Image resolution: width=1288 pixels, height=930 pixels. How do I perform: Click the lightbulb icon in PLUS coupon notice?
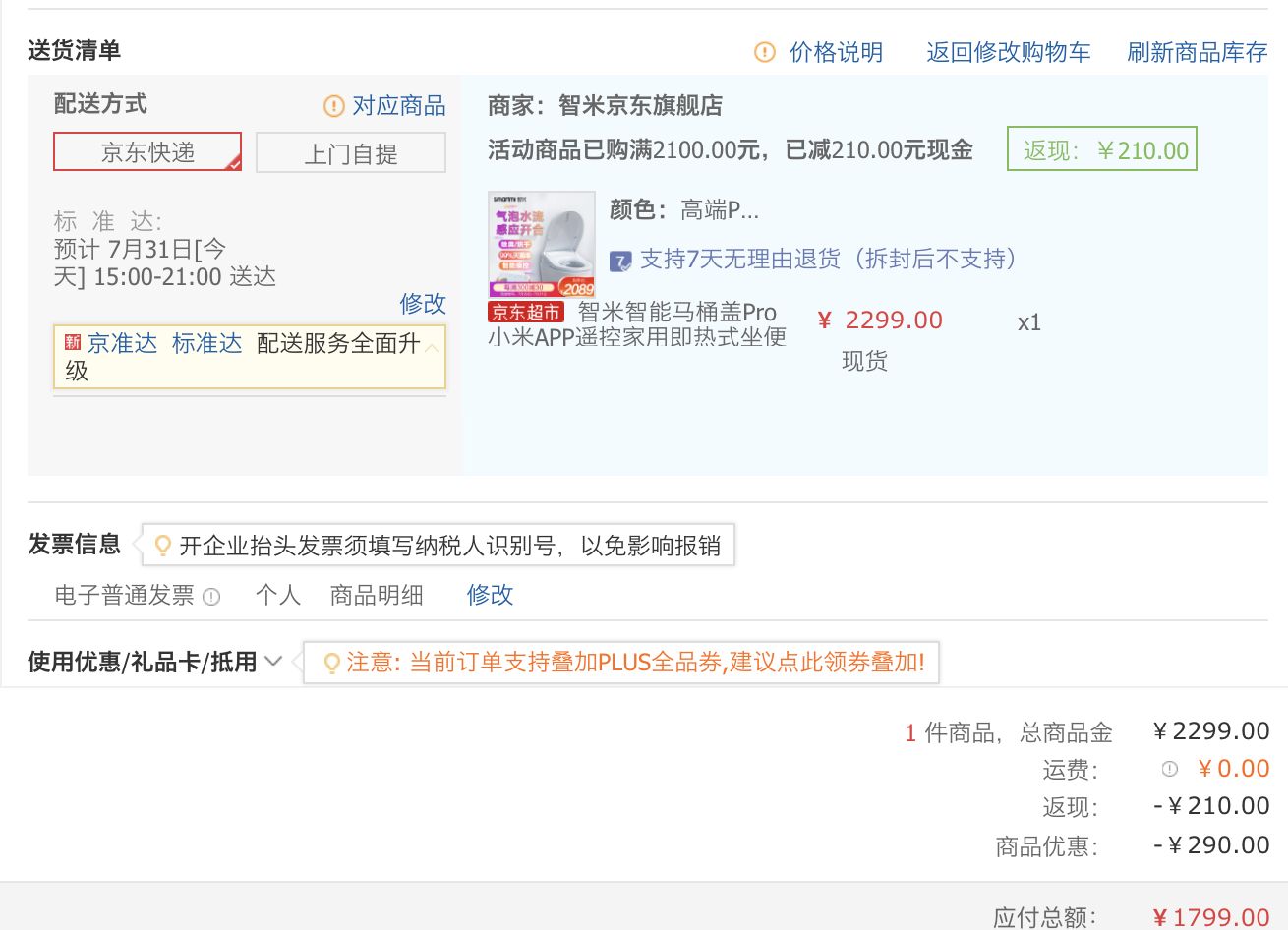(x=331, y=664)
